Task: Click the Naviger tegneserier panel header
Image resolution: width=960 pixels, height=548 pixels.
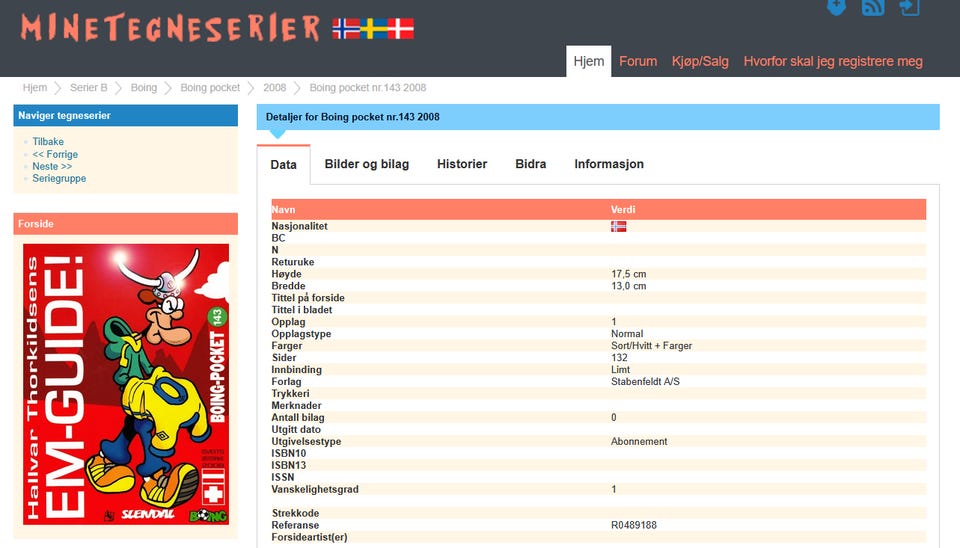Action: pos(126,115)
